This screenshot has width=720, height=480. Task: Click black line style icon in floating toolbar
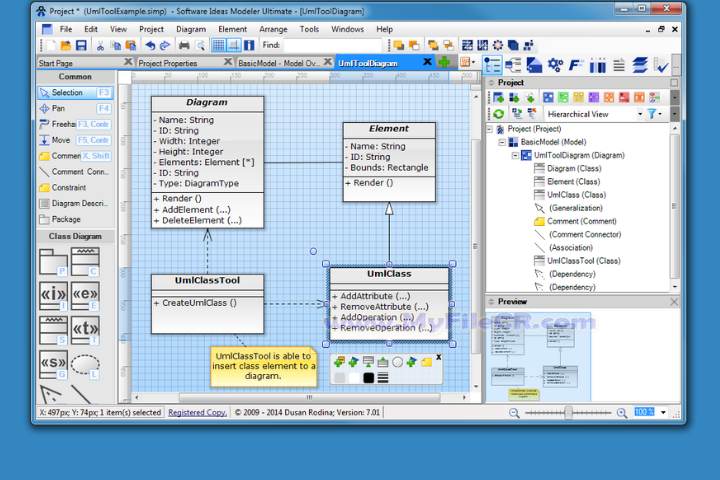[x=383, y=378]
